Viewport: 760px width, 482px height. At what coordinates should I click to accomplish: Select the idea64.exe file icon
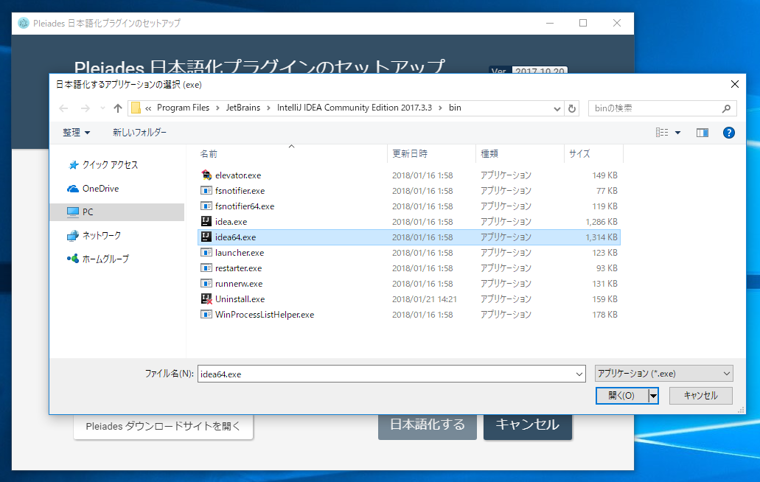pos(206,237)
